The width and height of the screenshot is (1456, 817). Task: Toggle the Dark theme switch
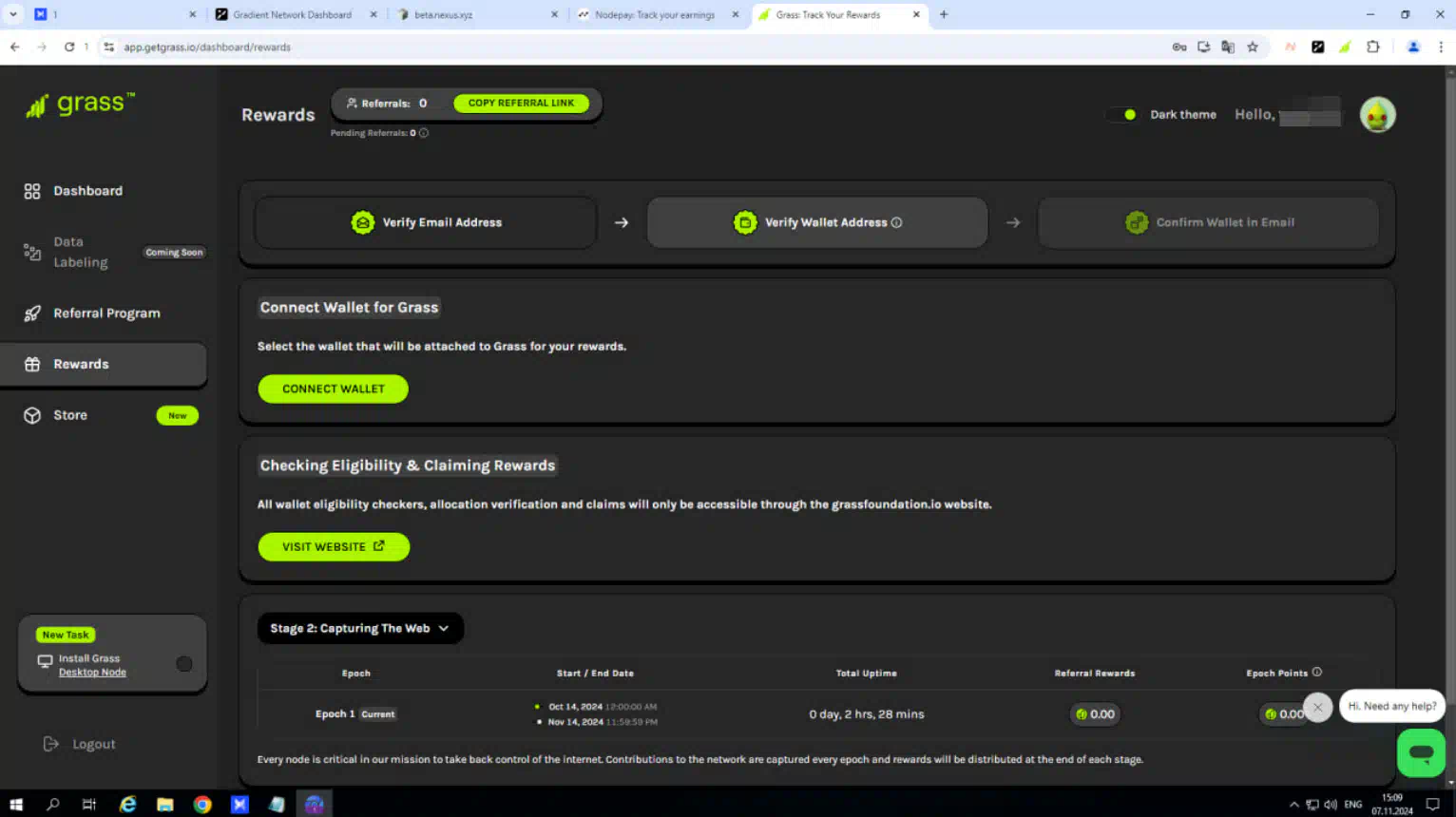[x=1121, y=114]
